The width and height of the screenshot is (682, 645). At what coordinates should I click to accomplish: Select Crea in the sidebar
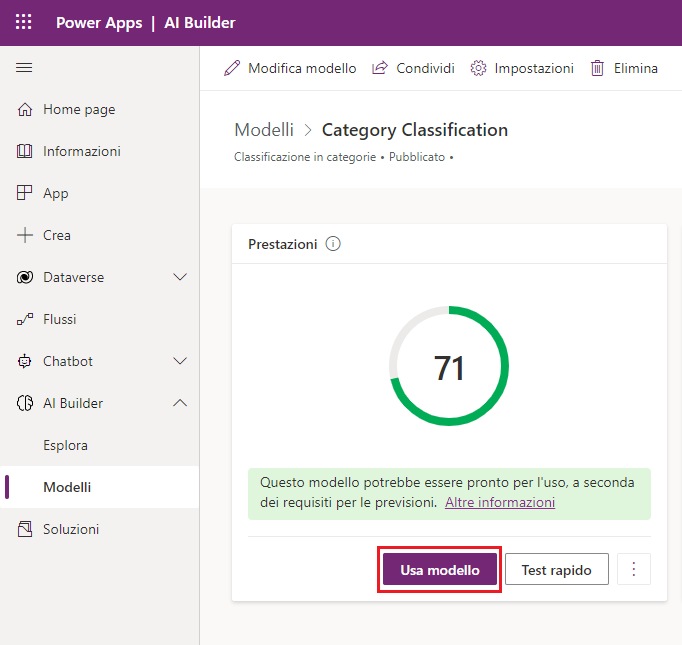(100, 235)
